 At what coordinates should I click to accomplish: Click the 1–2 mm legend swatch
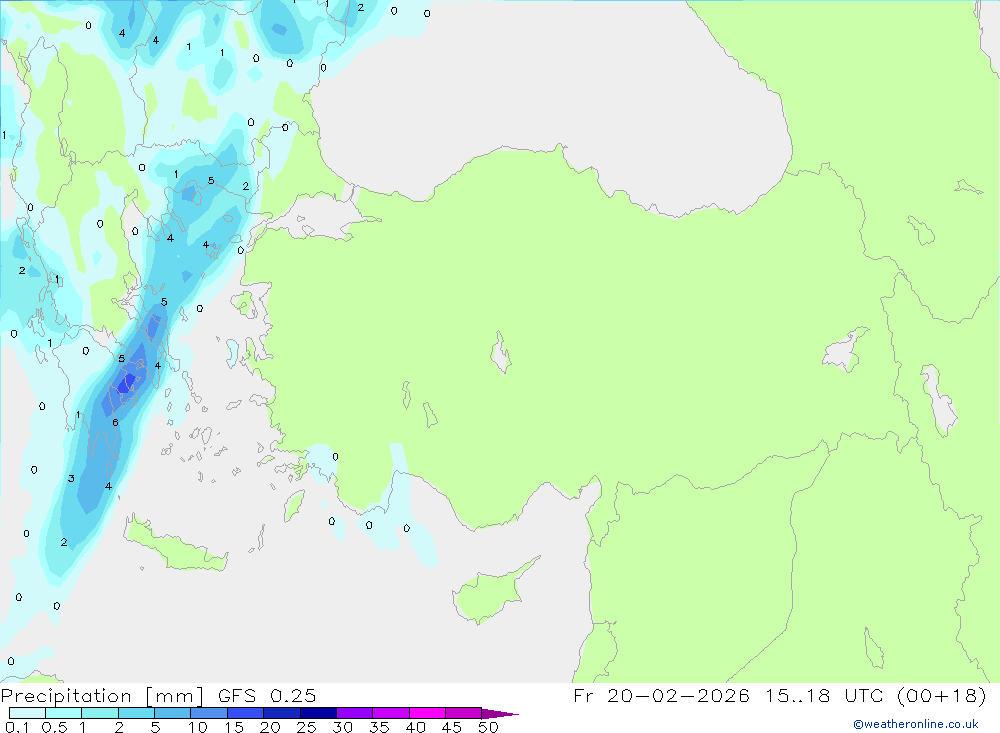coord(100,713)
